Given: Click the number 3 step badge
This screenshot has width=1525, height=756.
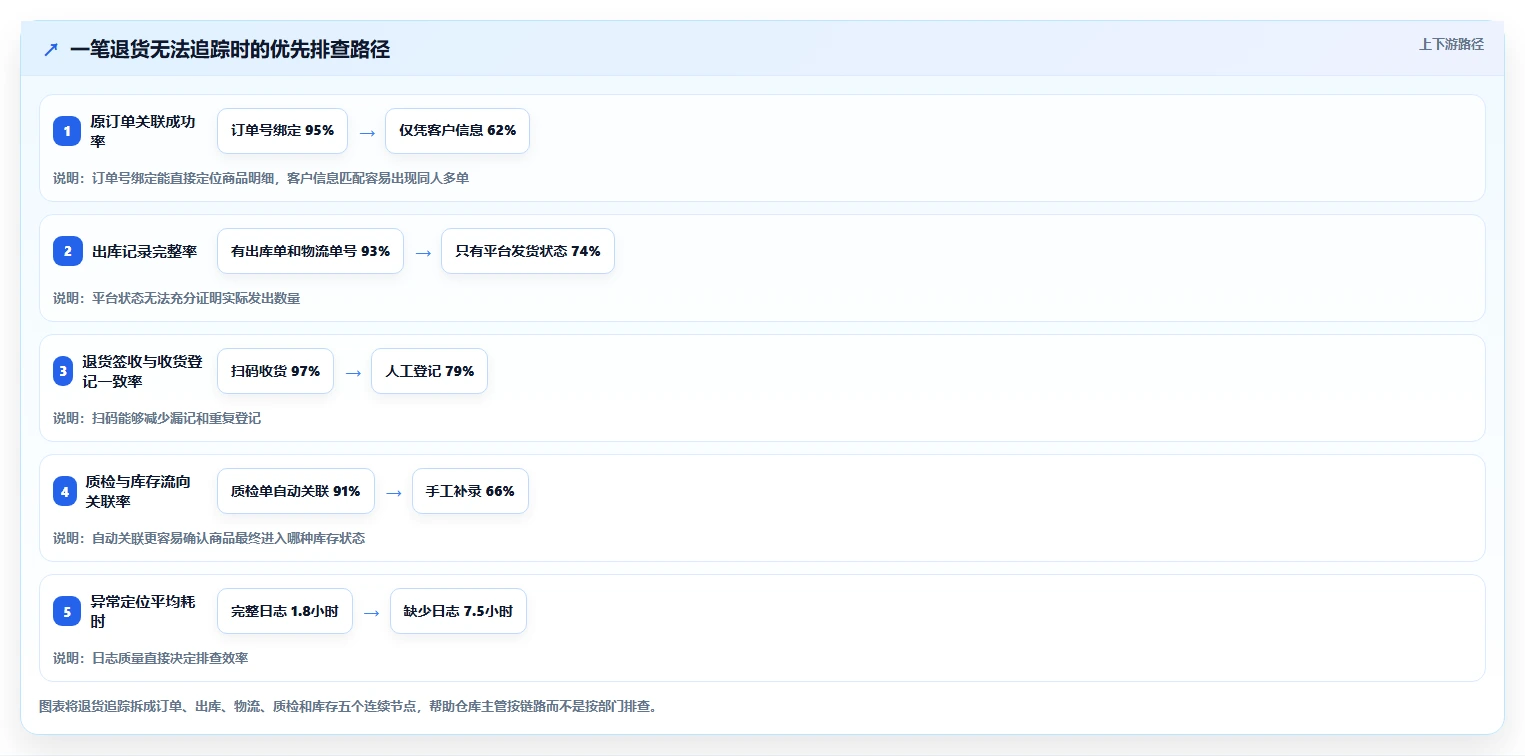Looking at the screenshot, I should coord(63,371).
